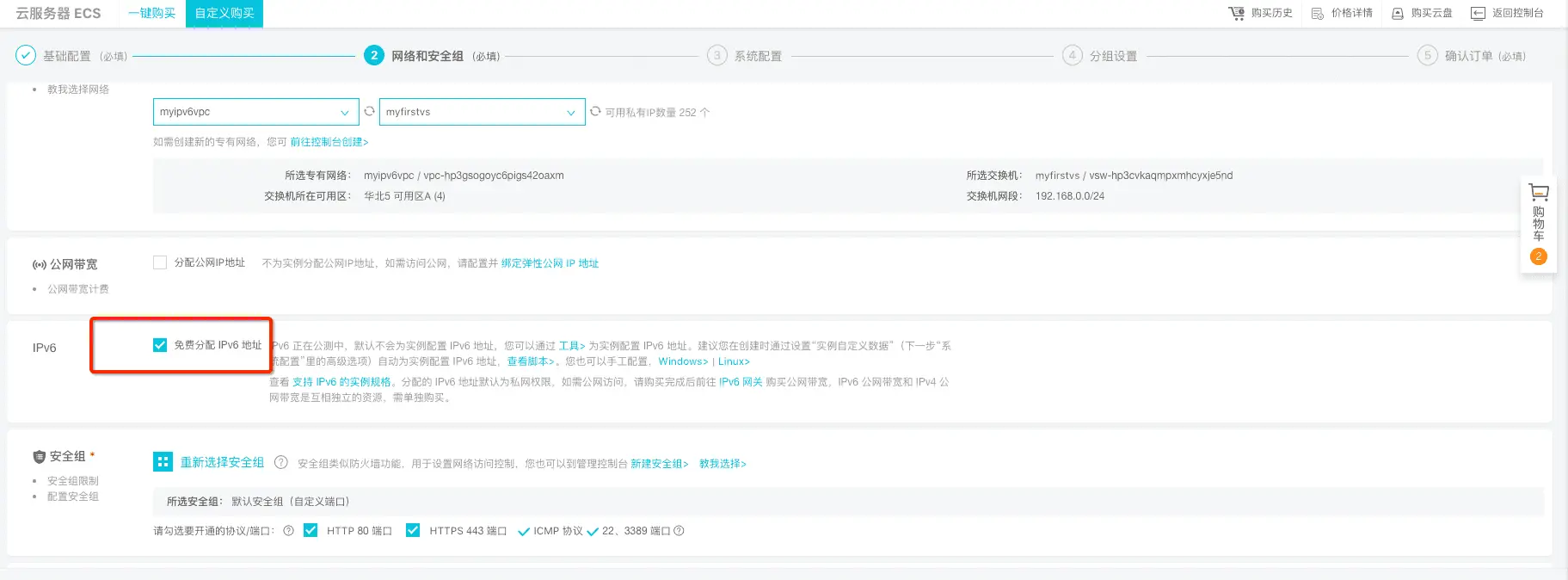Open the Windows configuration link
1568x580 pixels.
683,361
